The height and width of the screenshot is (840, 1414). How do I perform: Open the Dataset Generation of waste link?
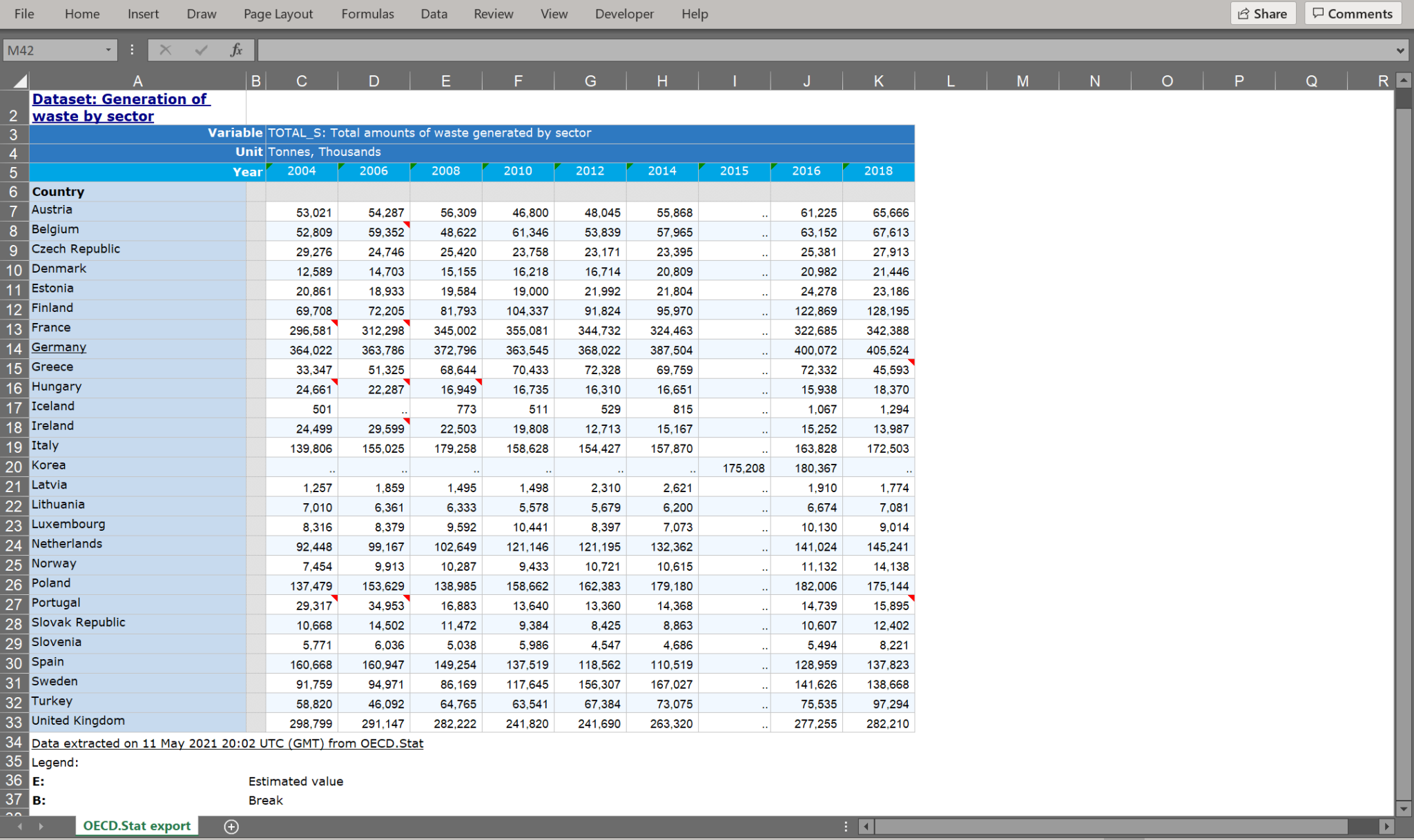[121, 108]
